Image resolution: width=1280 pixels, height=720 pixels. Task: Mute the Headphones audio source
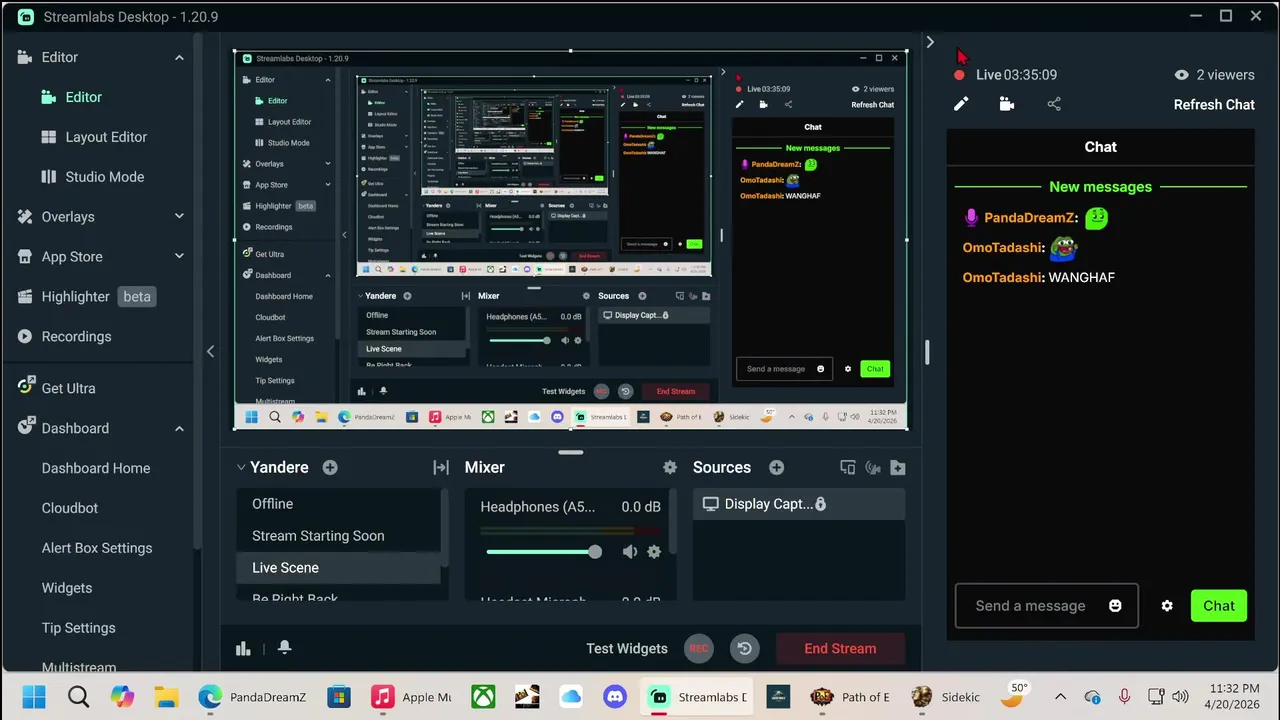tap(630, 552)
